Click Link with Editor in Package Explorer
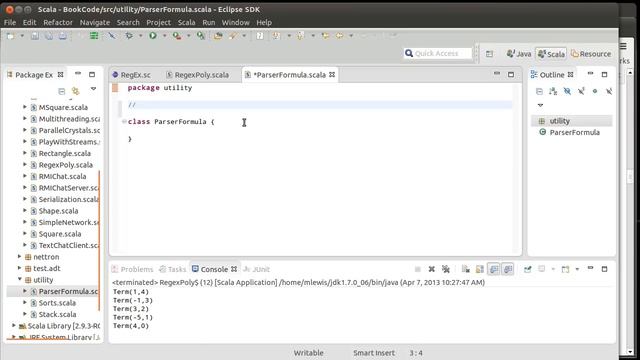The width and height of the screenshot is (640, 360). (76, 91)
